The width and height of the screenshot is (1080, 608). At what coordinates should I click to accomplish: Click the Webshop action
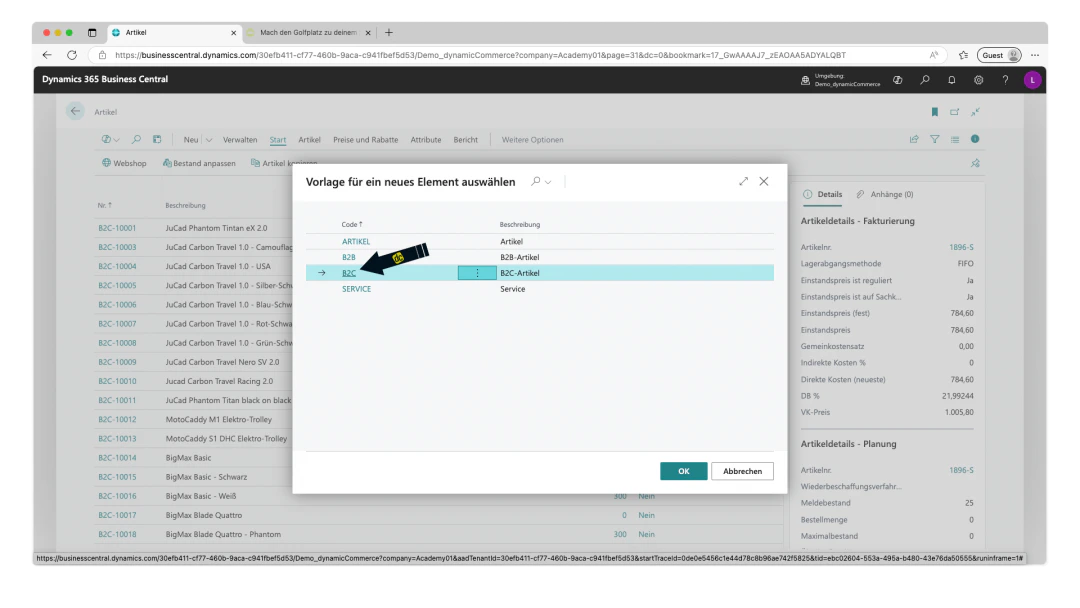(124, 163)
